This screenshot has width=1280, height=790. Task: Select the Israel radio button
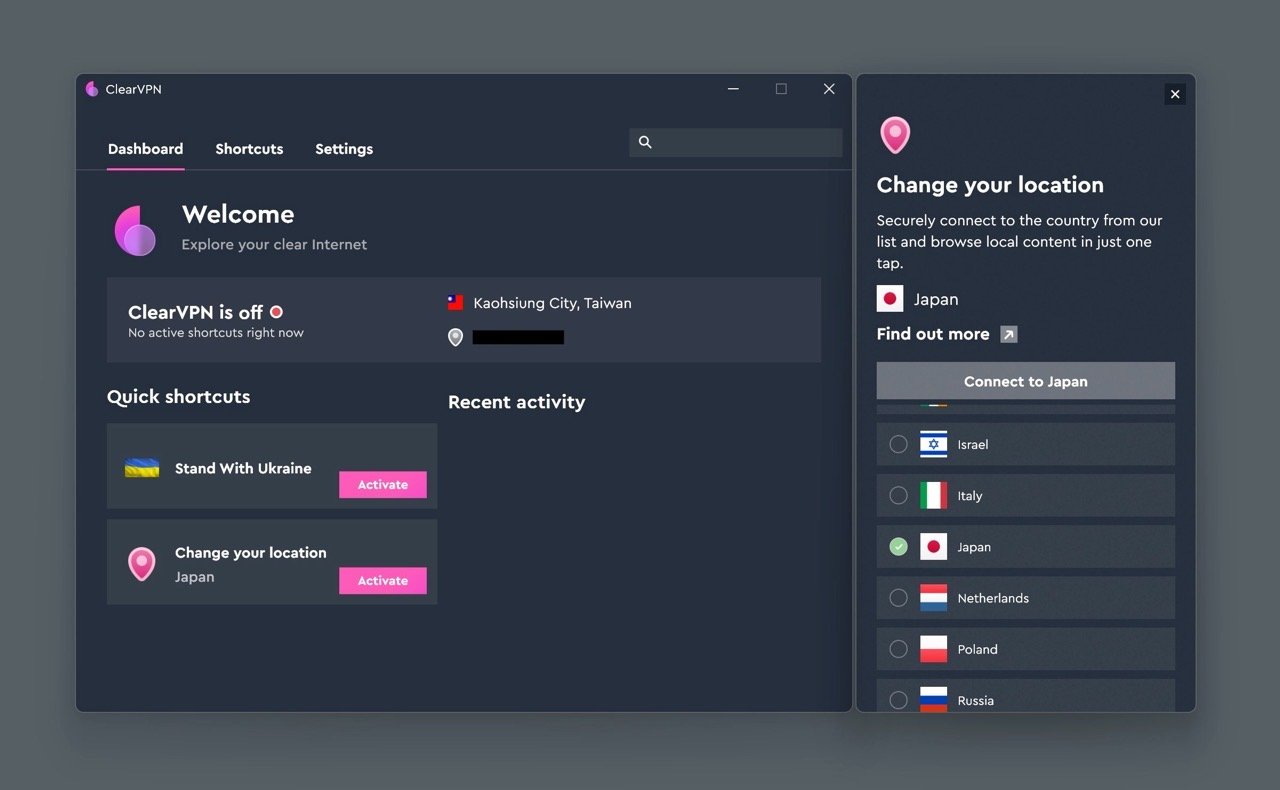[899, 444]
